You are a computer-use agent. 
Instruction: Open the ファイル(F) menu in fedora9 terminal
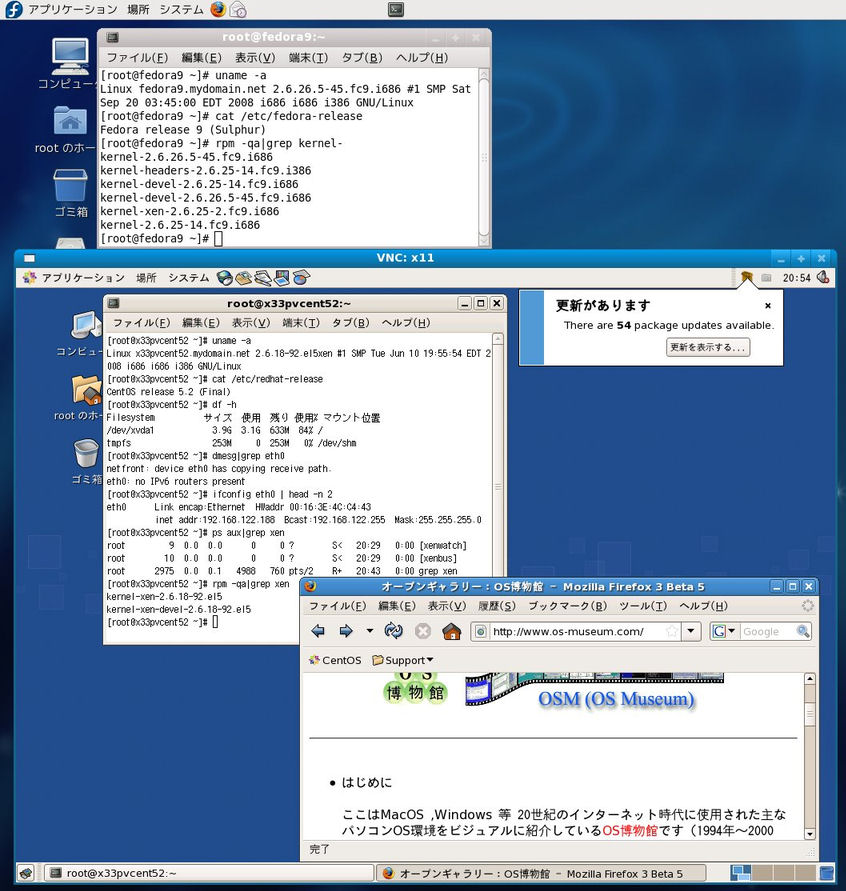pos(137,57)
